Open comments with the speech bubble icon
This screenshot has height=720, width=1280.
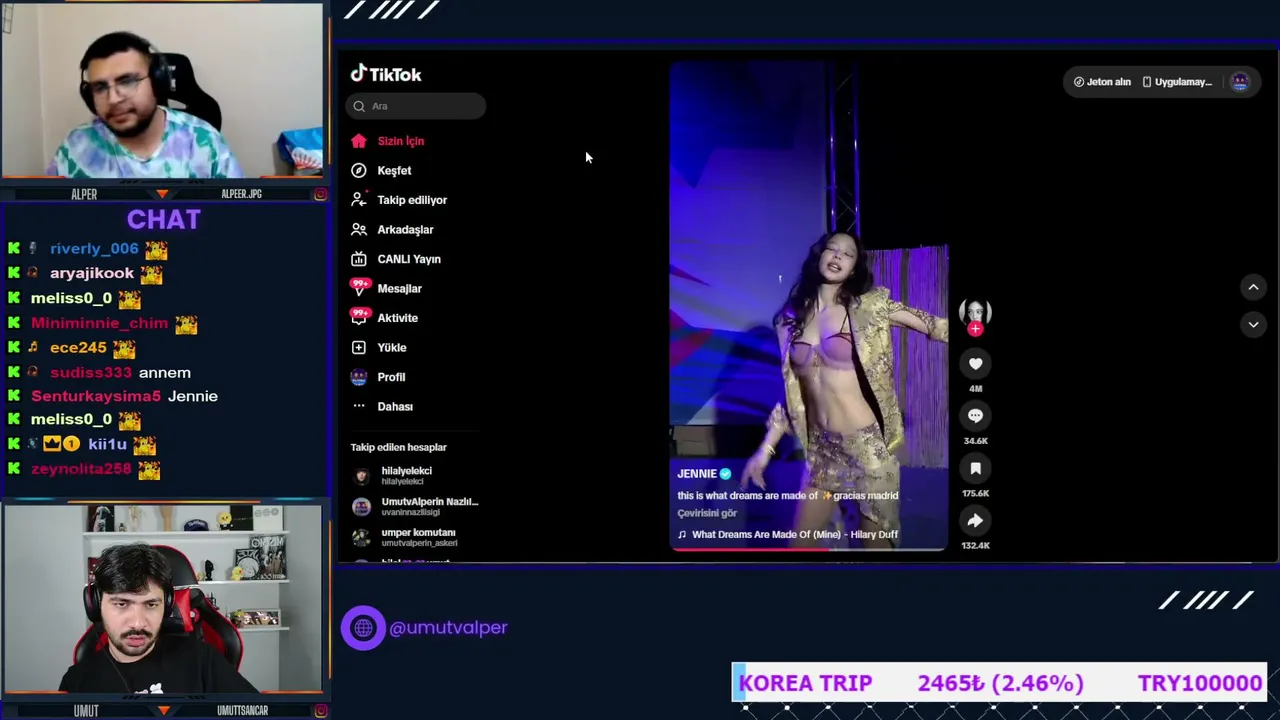(975, 416)
